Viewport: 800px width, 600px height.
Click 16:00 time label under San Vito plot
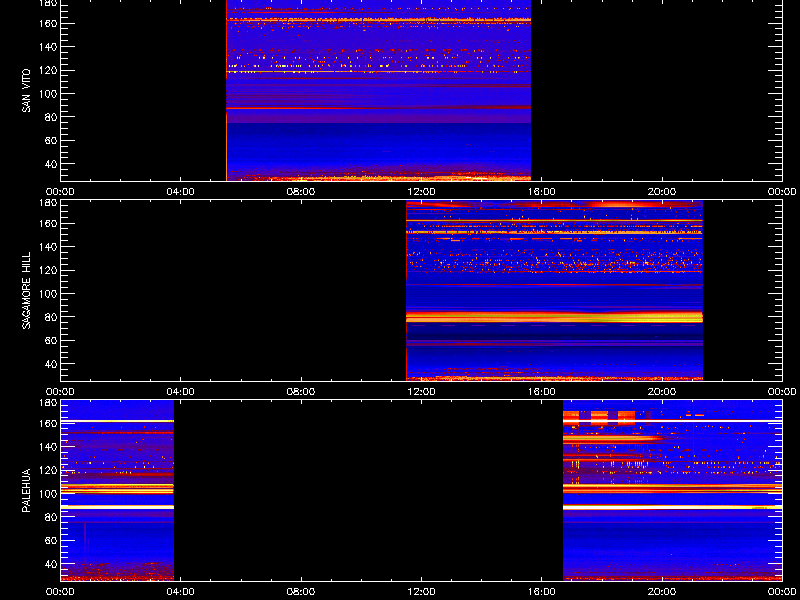[x=542, y=192]
